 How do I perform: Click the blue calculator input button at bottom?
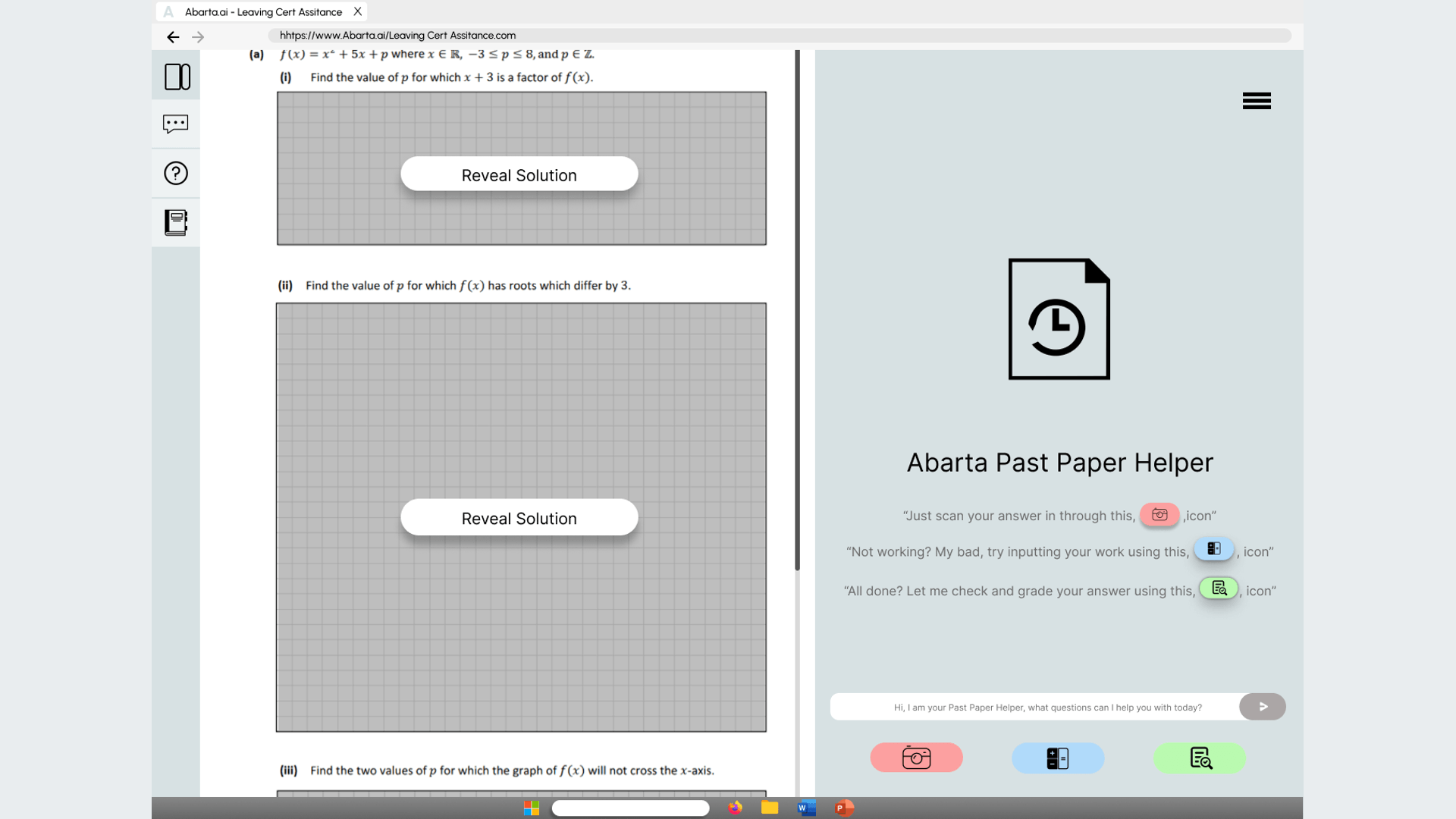click(1058, 758)
